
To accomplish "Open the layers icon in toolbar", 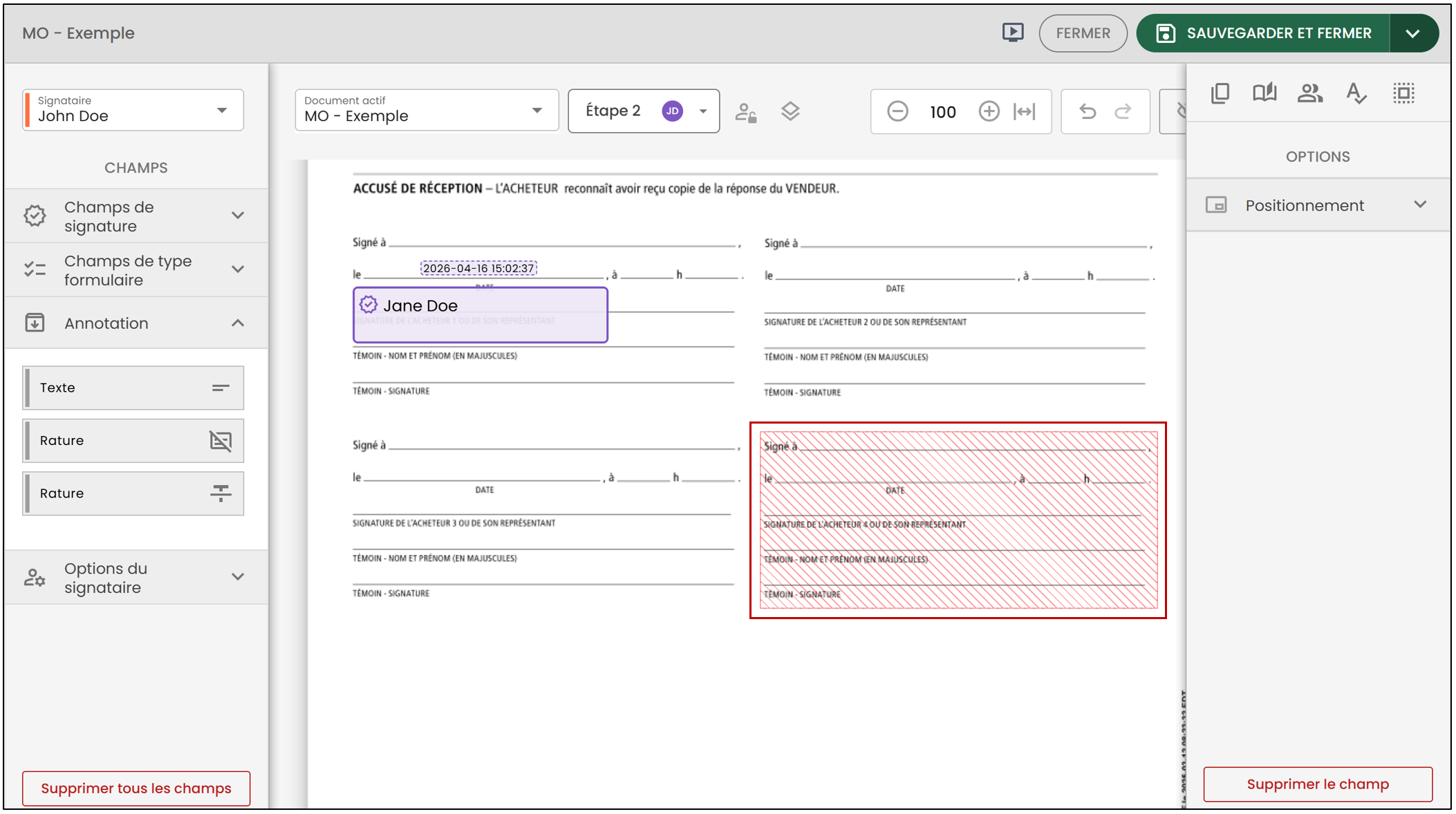I will [x=790, y=111].
